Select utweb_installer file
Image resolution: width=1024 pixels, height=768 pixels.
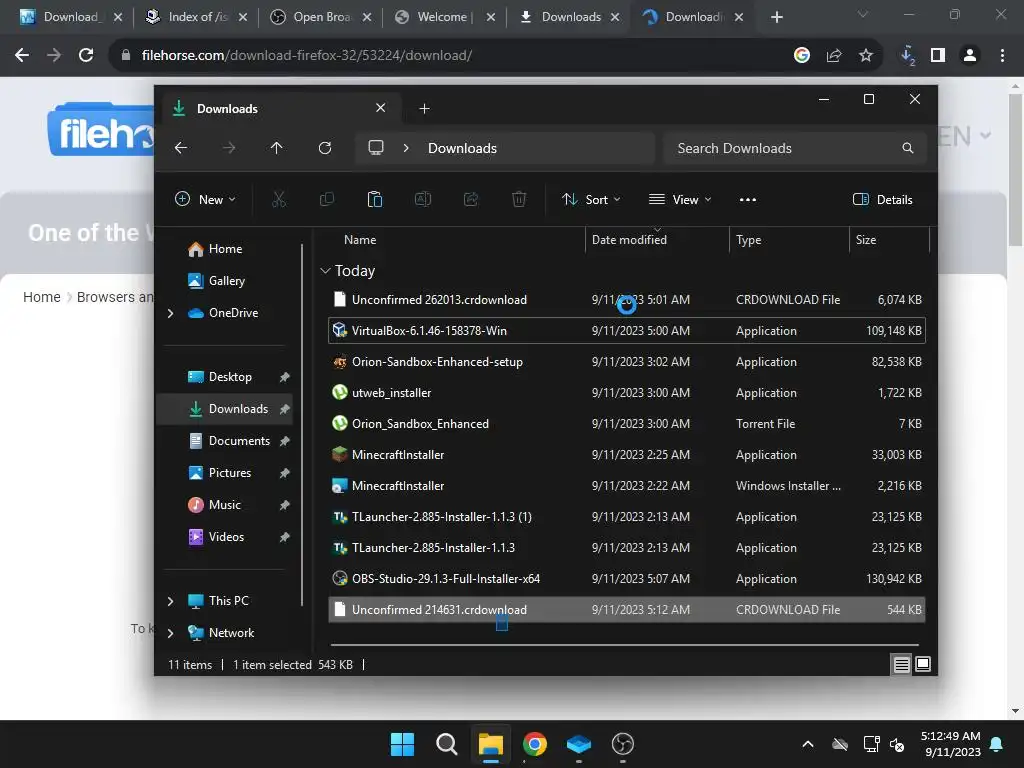click(626, 392)
